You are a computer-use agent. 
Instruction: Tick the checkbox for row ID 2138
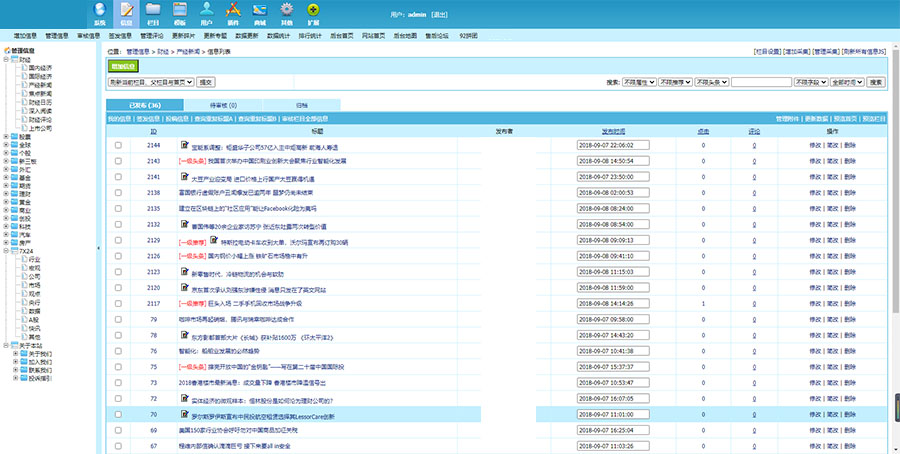point(118,193)
